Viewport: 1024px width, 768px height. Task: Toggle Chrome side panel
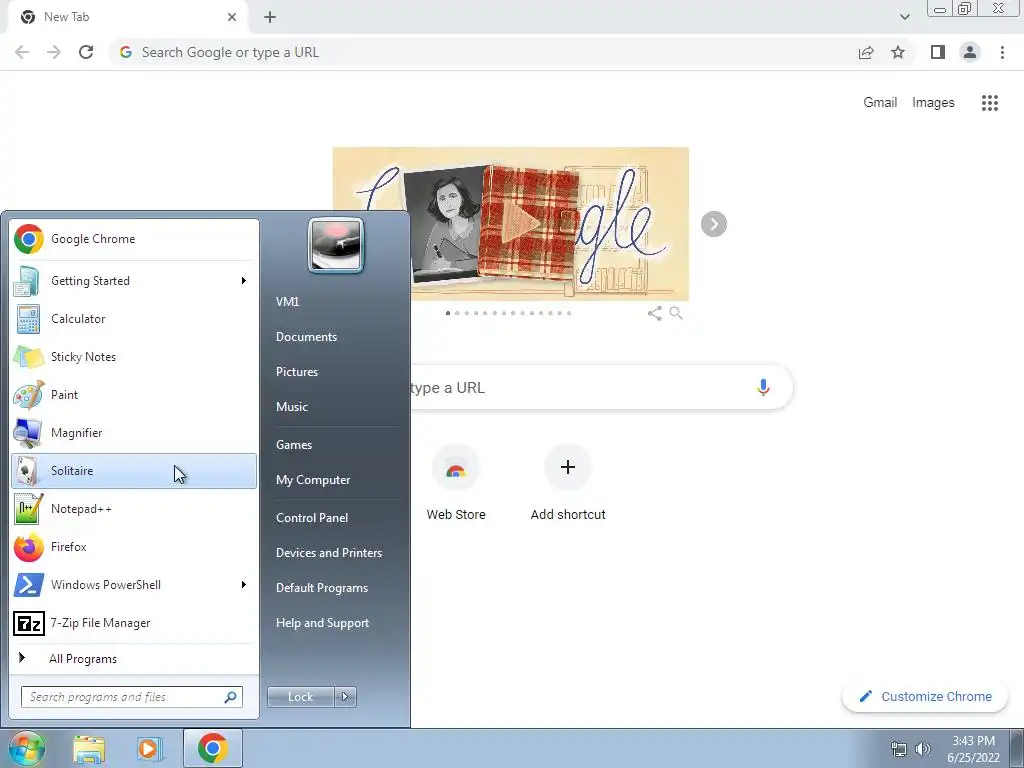(x=938, y=52)
